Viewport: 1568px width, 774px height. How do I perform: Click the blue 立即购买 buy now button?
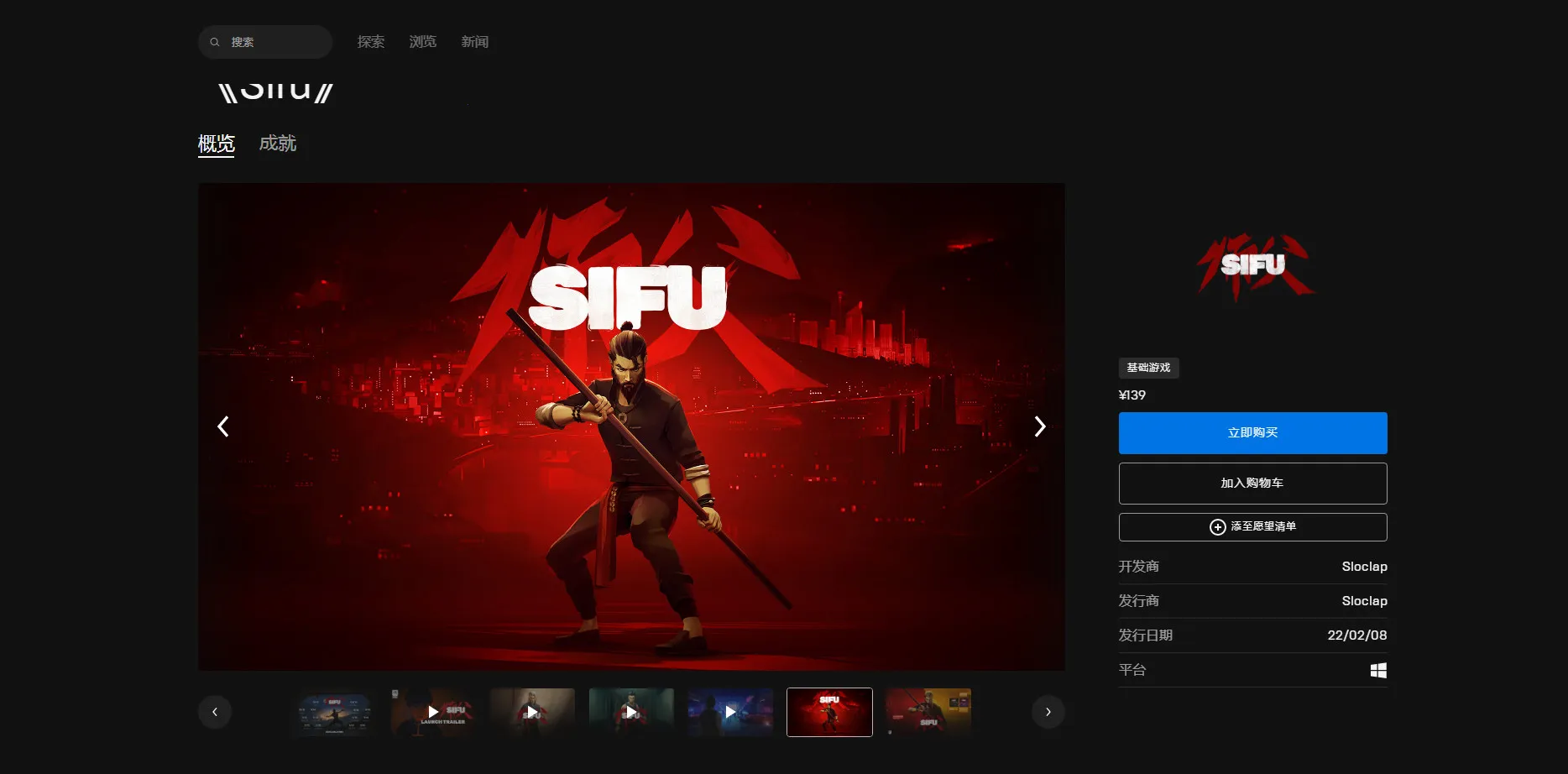(1252, 432)
